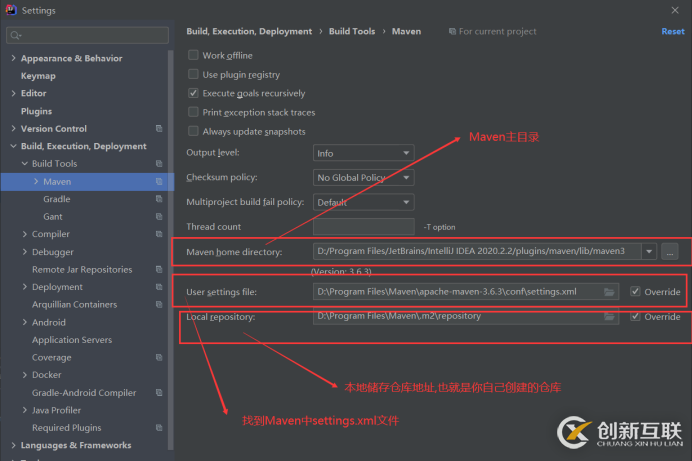The width and height of the screenshot is (692, 461).
Task: Select Keymap in settings tree
Action: click(38, 76)
